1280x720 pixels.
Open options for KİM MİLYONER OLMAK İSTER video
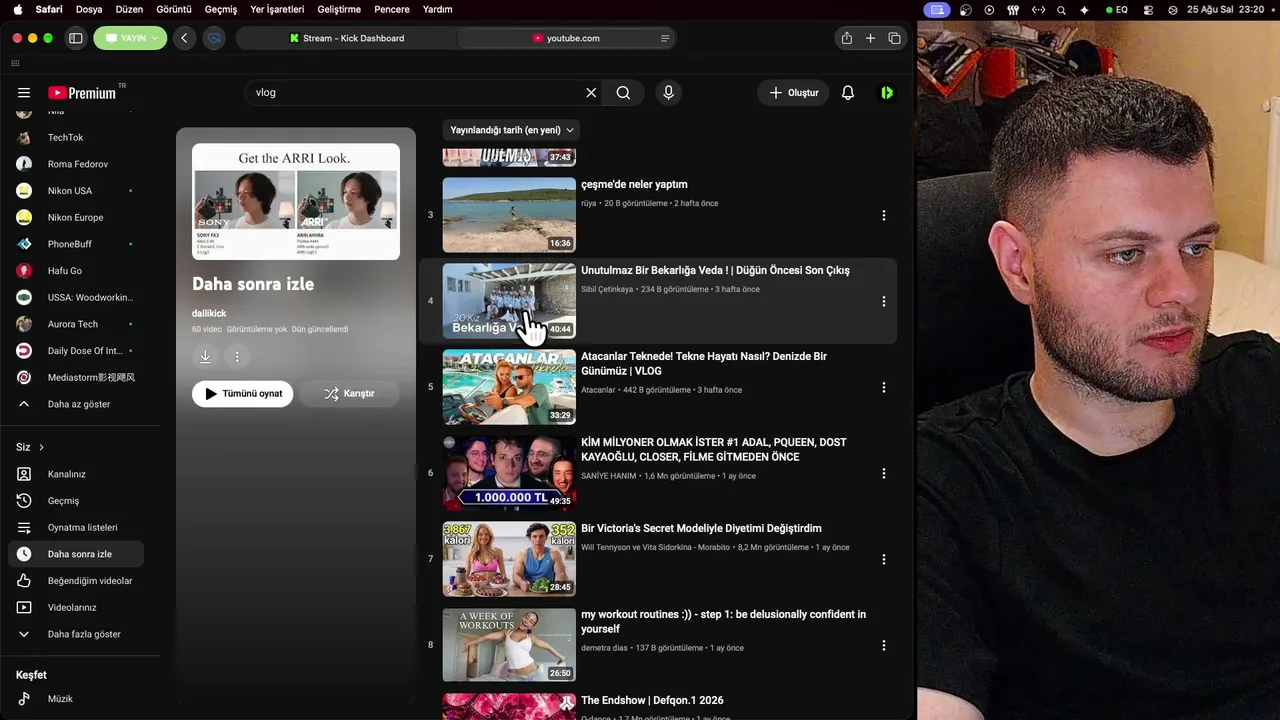(883, 473)
